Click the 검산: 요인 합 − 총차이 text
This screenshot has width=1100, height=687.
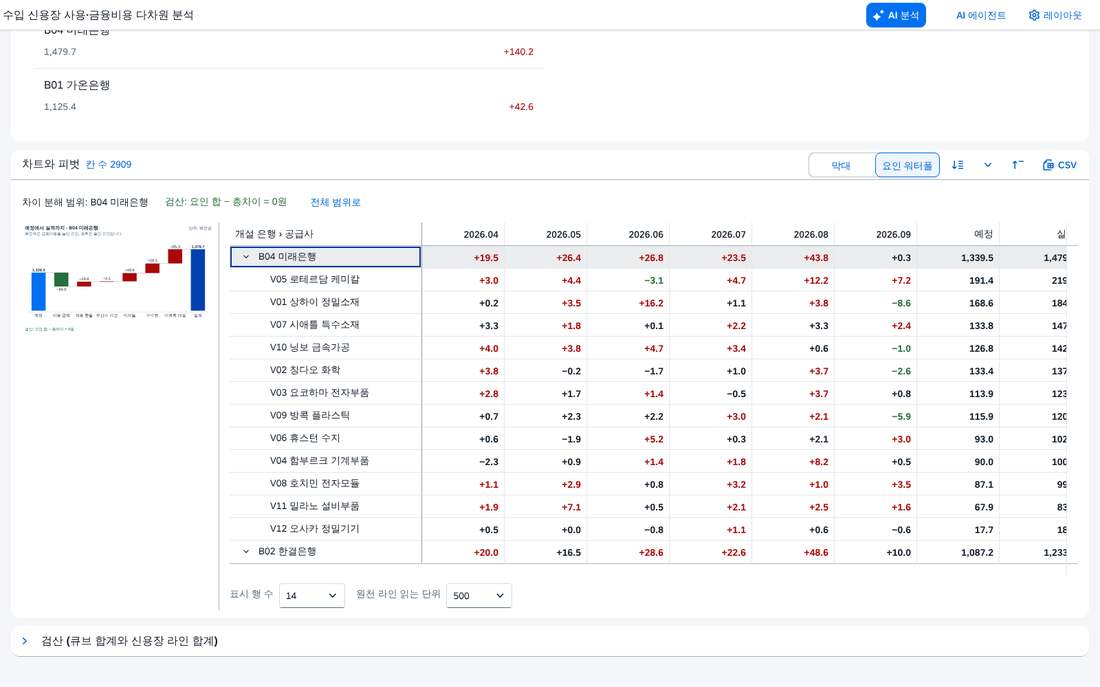click(x=226, y=202)
